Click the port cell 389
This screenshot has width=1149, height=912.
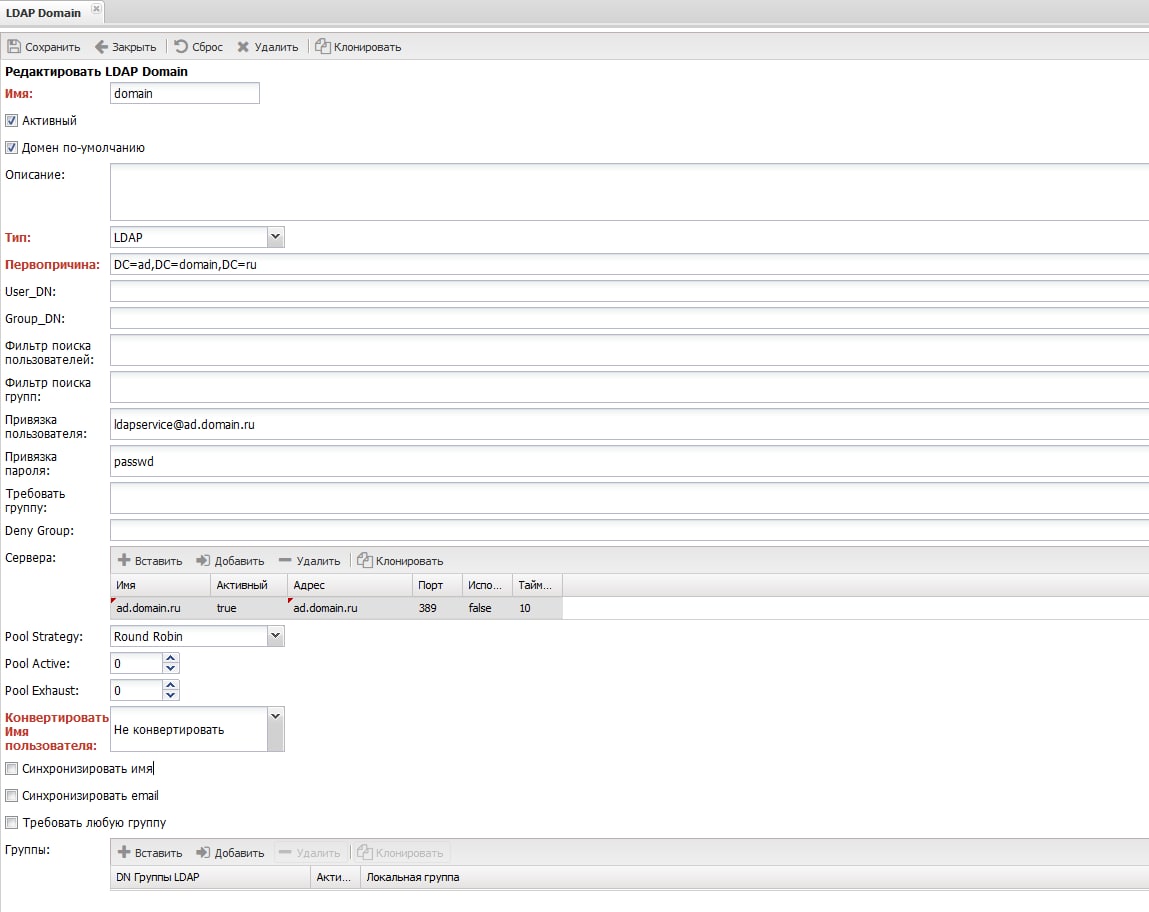point(437,608)
